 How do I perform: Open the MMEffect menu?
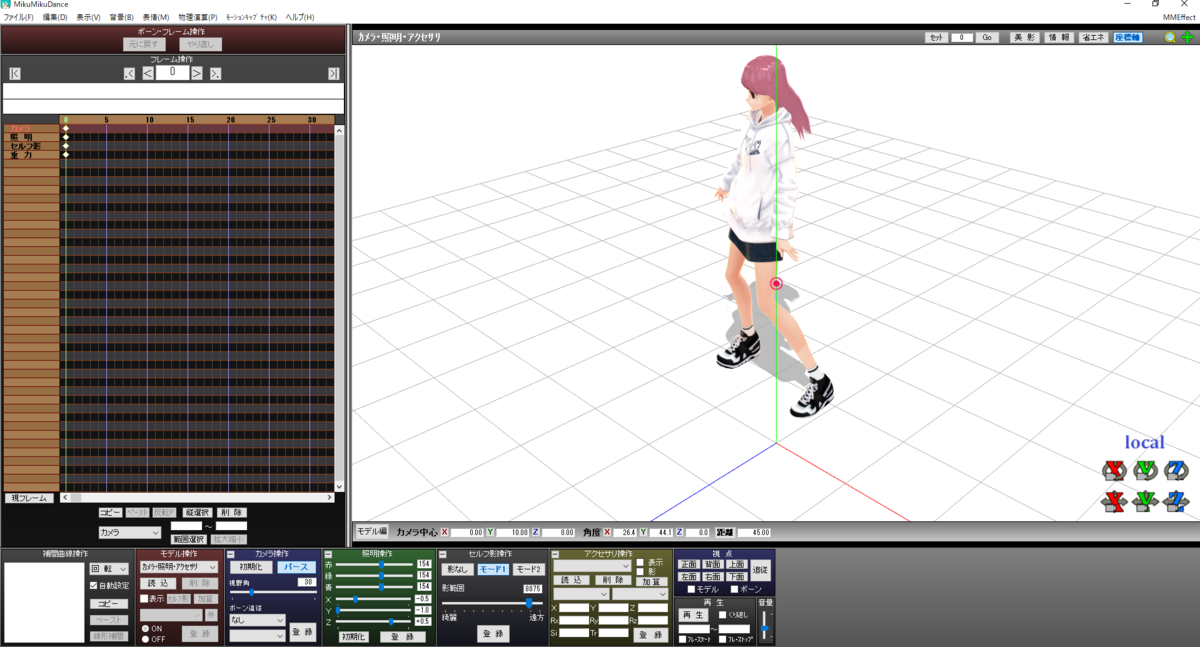[1178, 17]
